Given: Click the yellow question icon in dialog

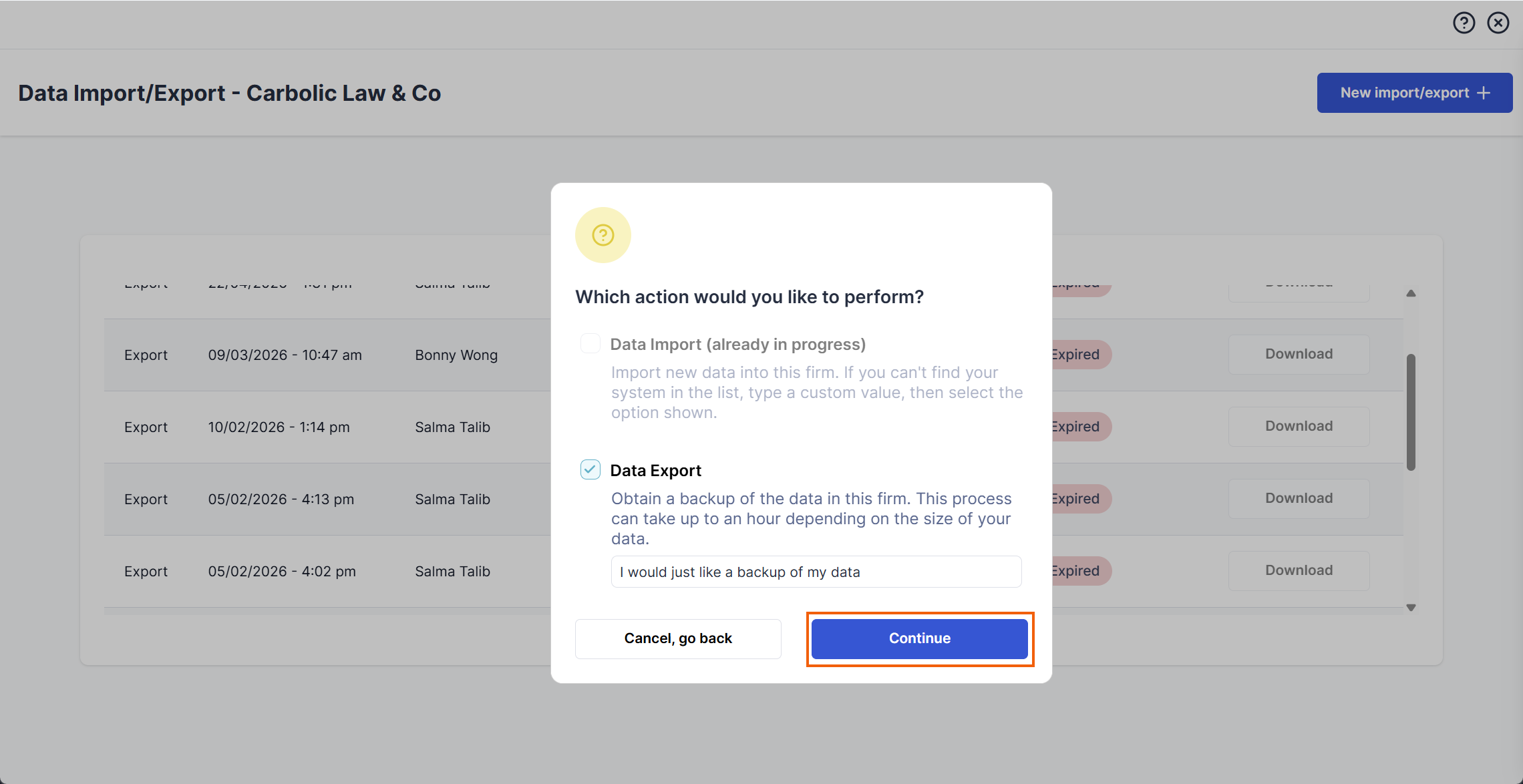Looking at the screenshot, I should tap(603, 235).
